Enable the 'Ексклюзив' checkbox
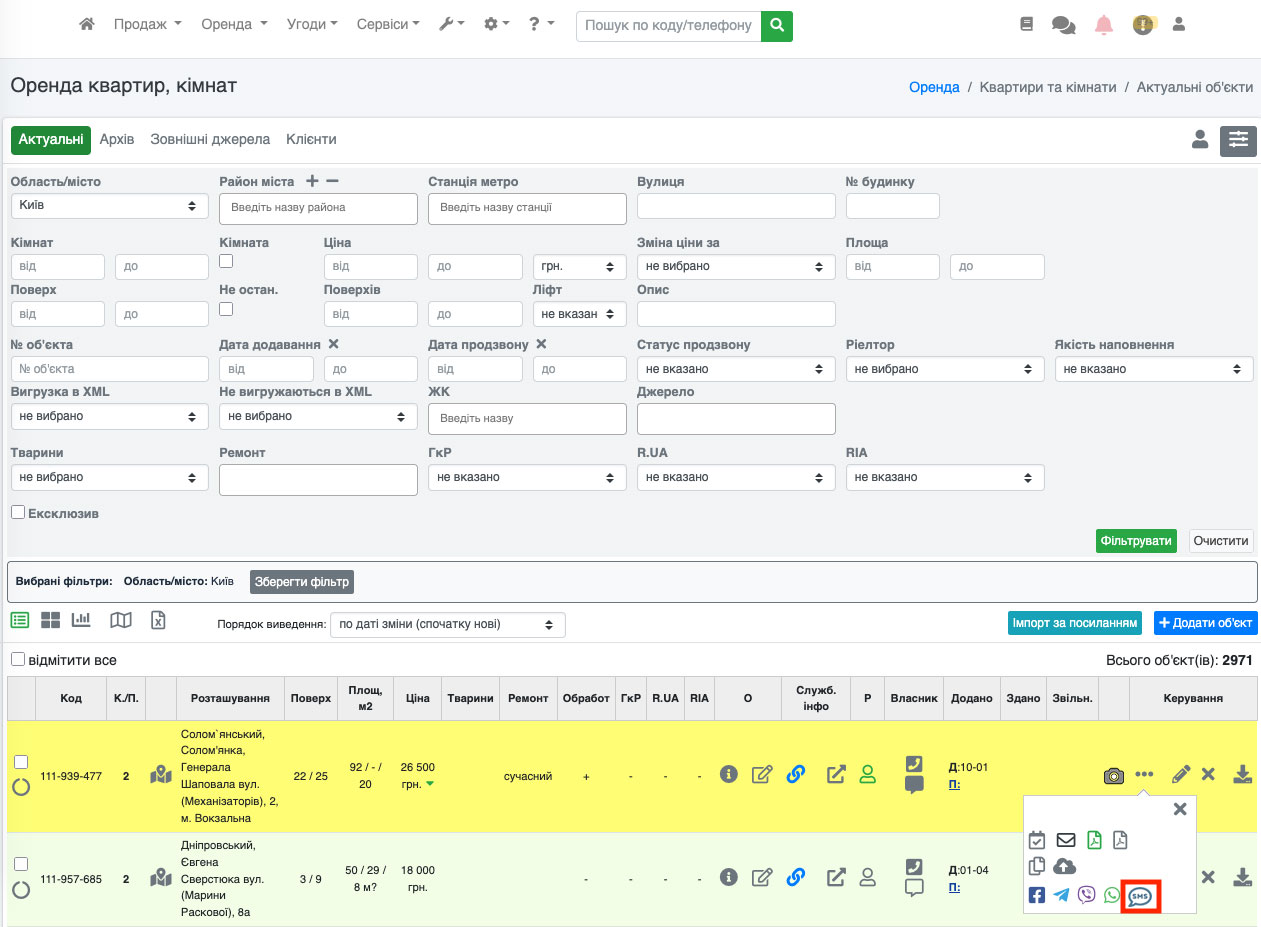This screenshot has height=927, width=1261. point(18,512)
